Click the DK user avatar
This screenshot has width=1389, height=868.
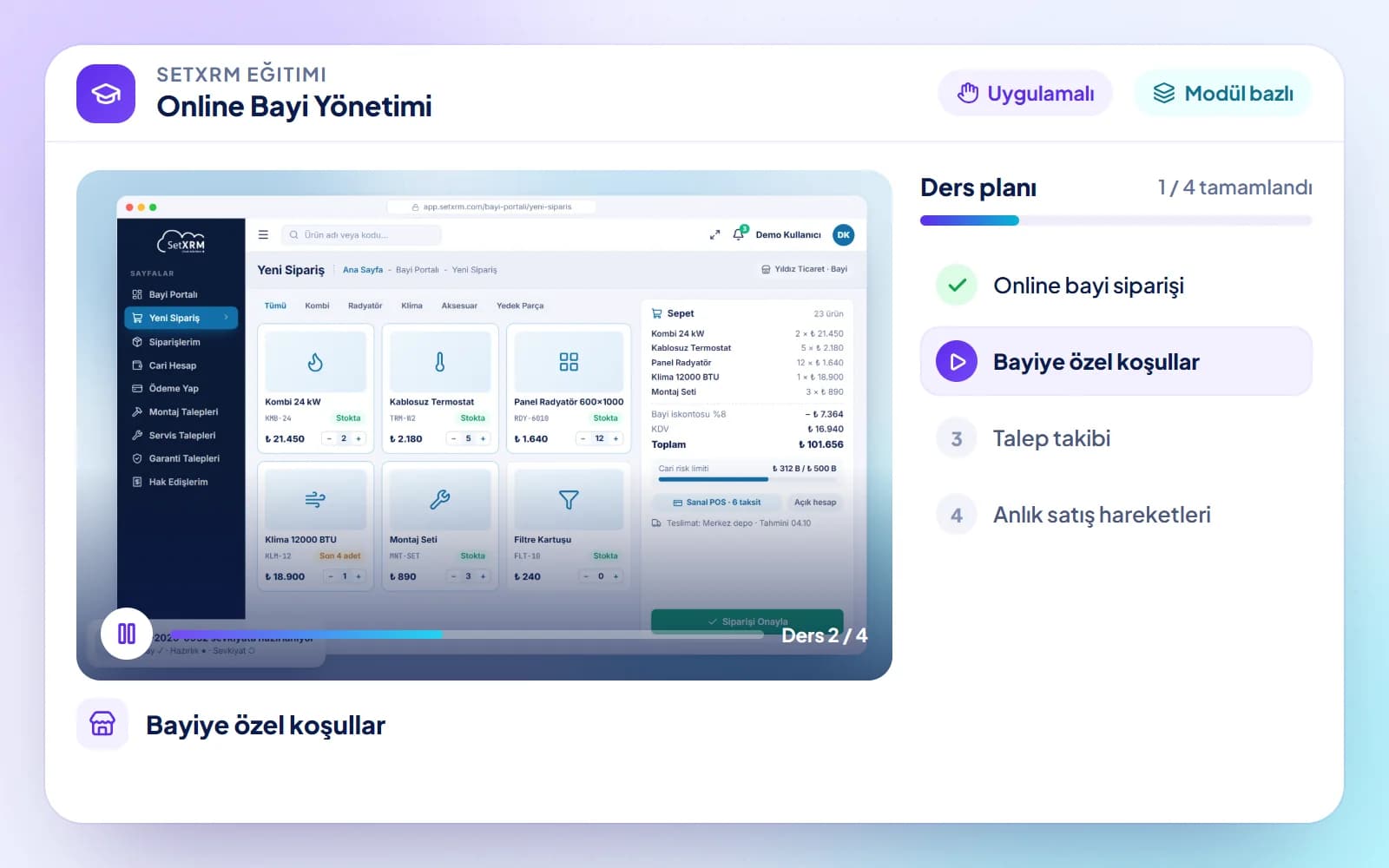tap(843, 234)
